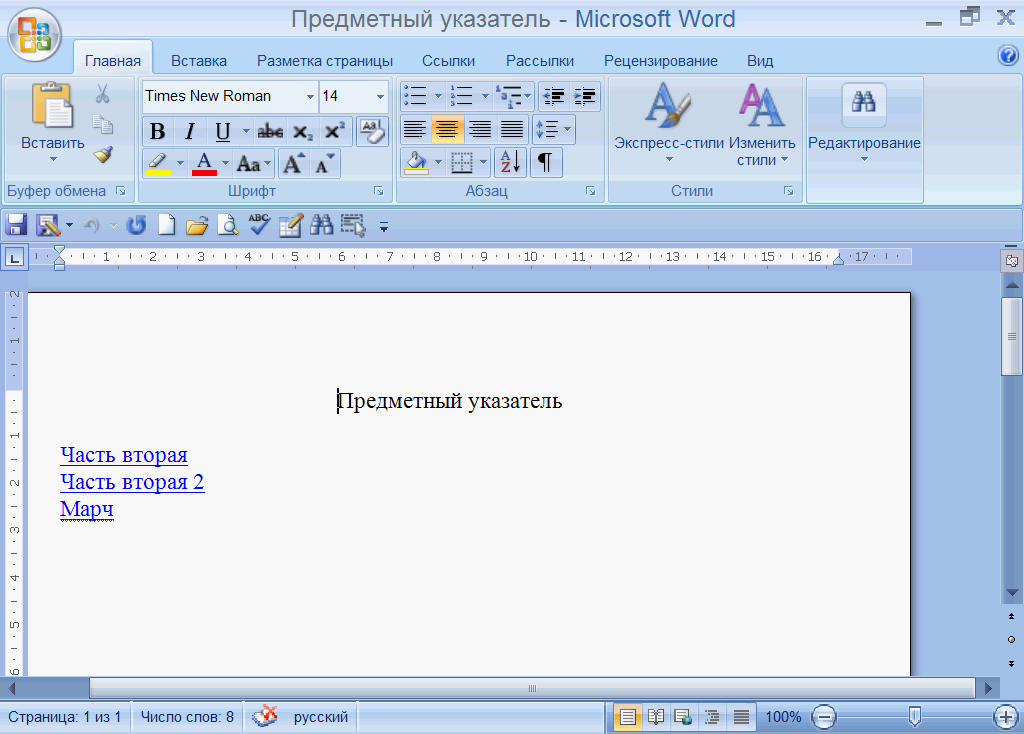This screenshot has width=1024, height=734.
Task: Expand the Express styles gallery
Action: coord(669,123)
